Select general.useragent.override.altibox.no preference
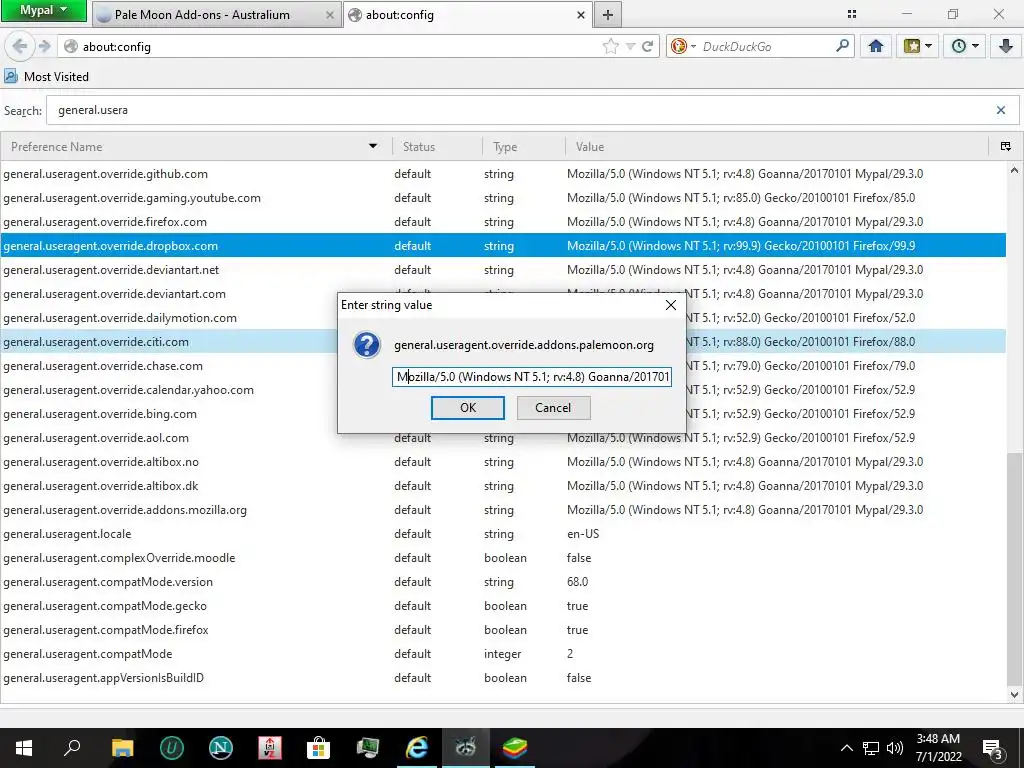 point(503,462)
